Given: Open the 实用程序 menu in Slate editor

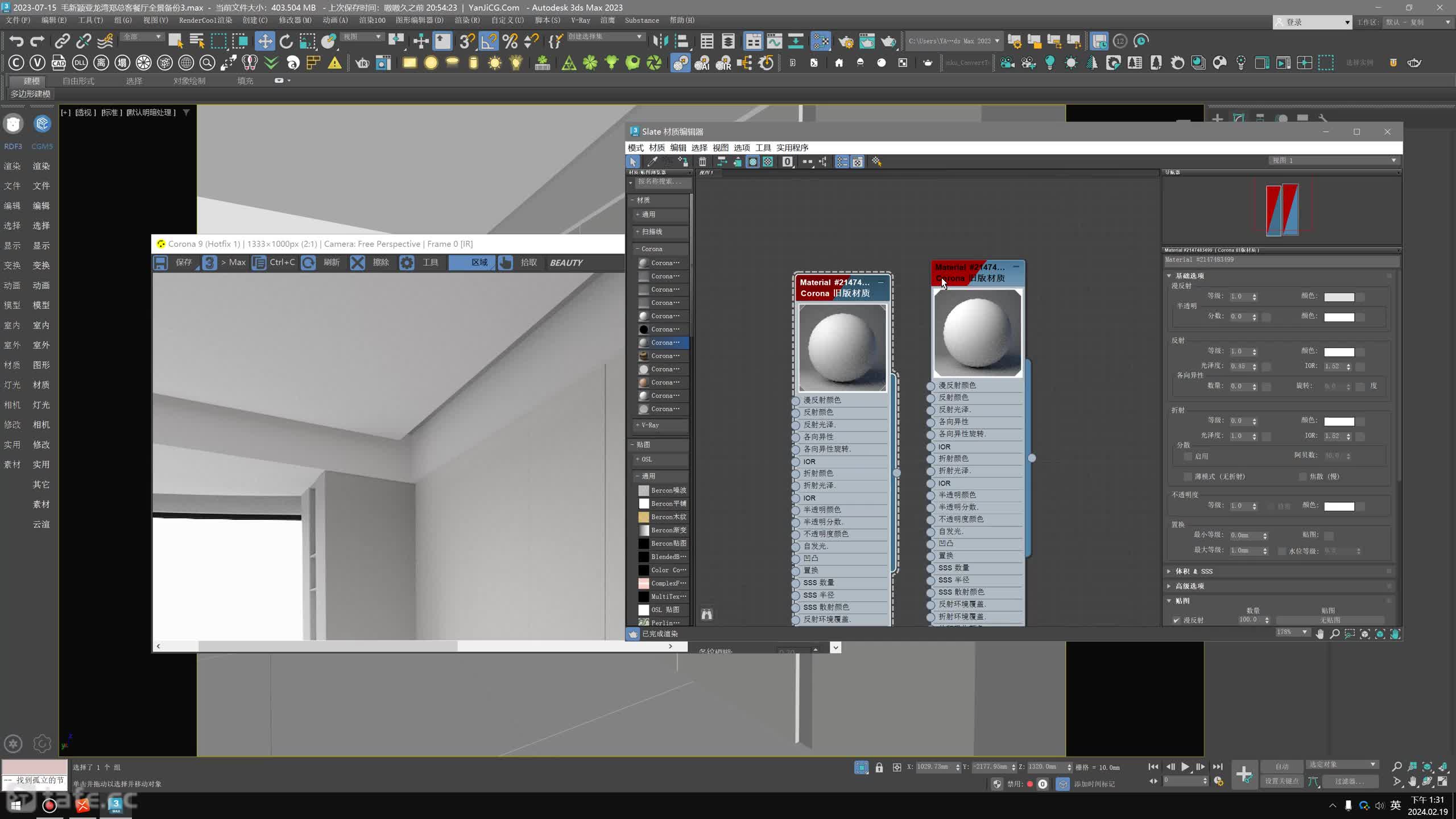Looking at the screenshot, I should tap(792, 148).
